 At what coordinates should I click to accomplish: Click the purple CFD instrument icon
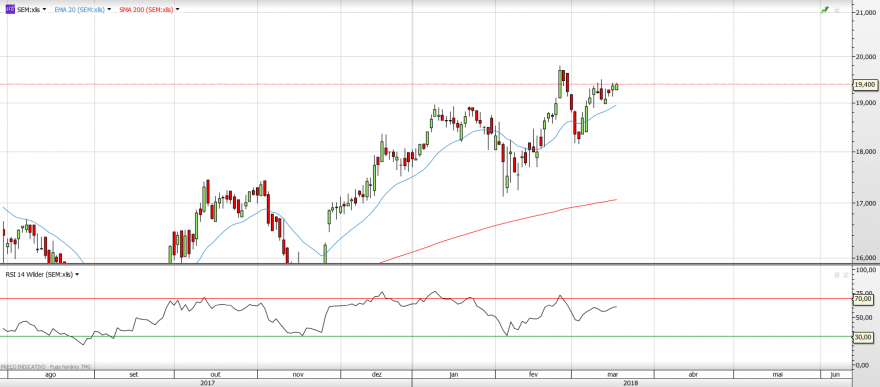pos(10,10)
